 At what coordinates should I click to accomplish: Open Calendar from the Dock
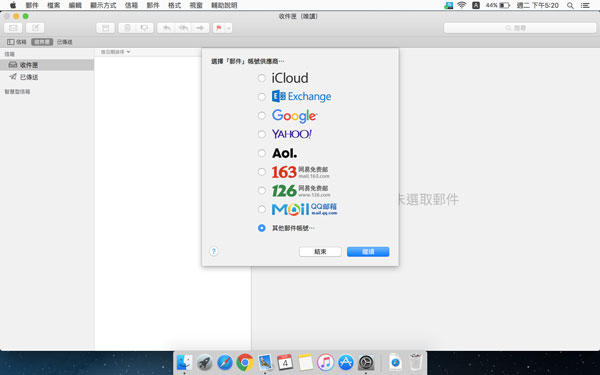point(285,362)
